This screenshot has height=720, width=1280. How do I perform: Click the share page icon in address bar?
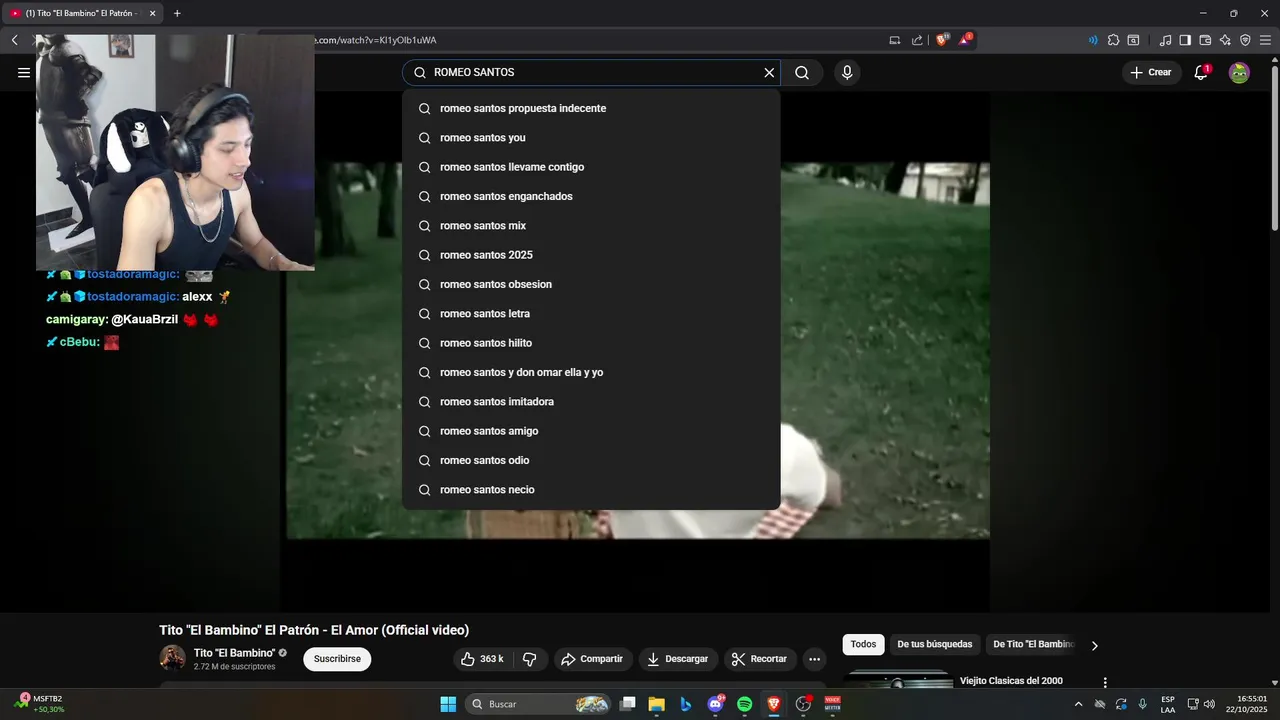pyautogui.click(x=917, y=40)
